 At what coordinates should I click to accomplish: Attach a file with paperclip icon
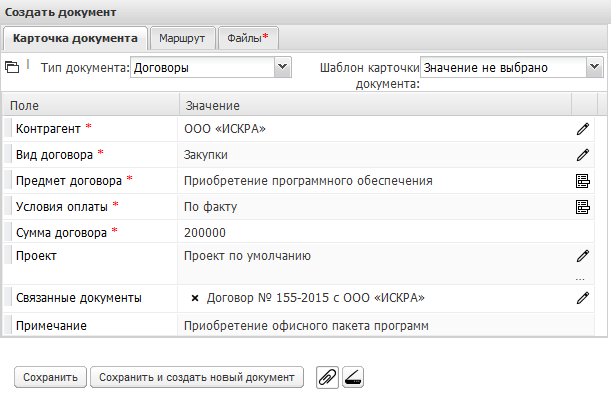click(x=327, y=377)
